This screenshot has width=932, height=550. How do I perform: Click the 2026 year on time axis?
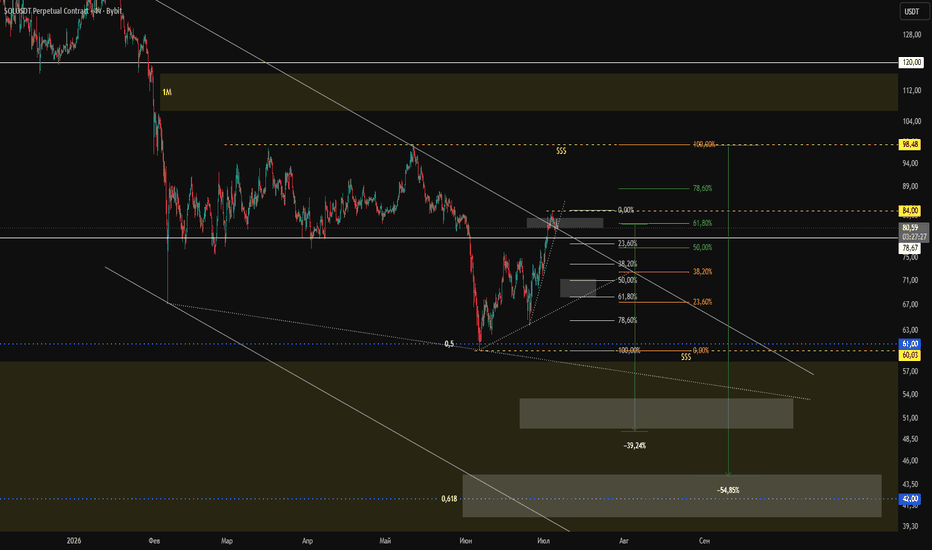(x=74, y=540)
